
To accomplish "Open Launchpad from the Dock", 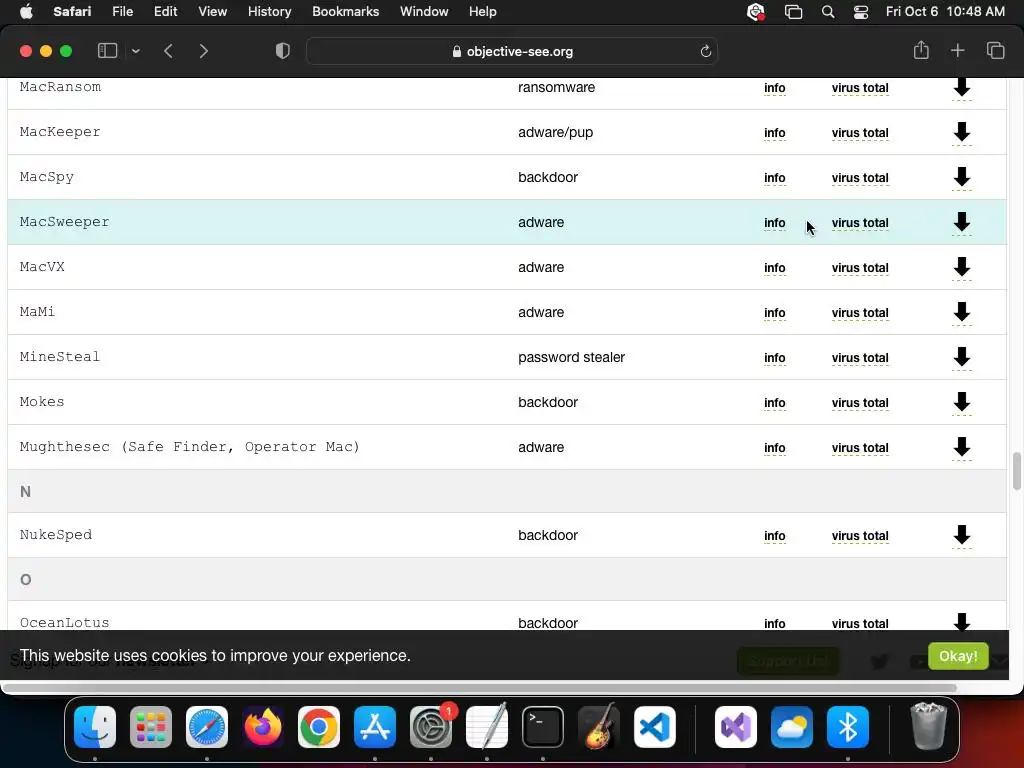I will [151, 727].
